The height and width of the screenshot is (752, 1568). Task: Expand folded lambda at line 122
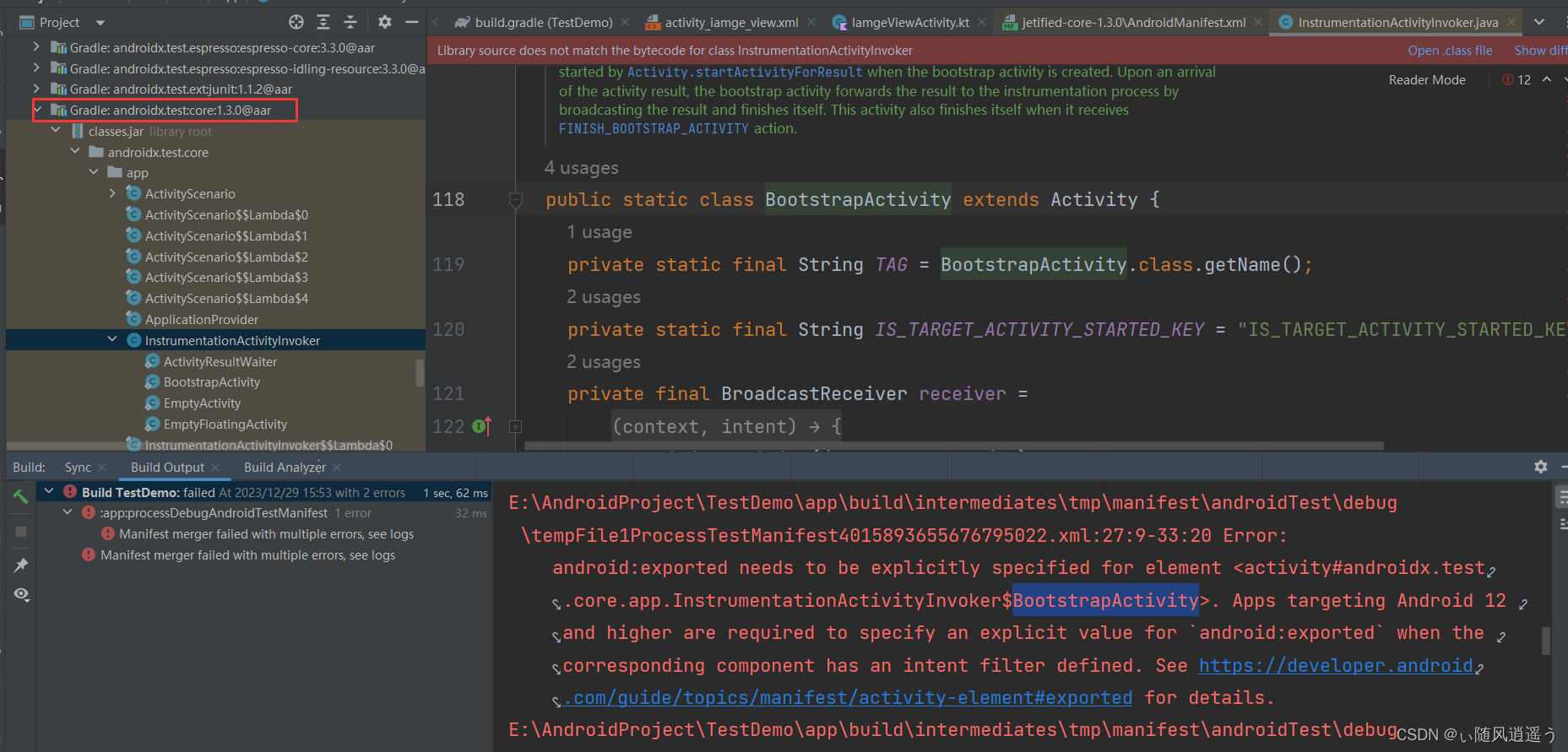click(x=515, y=427)
